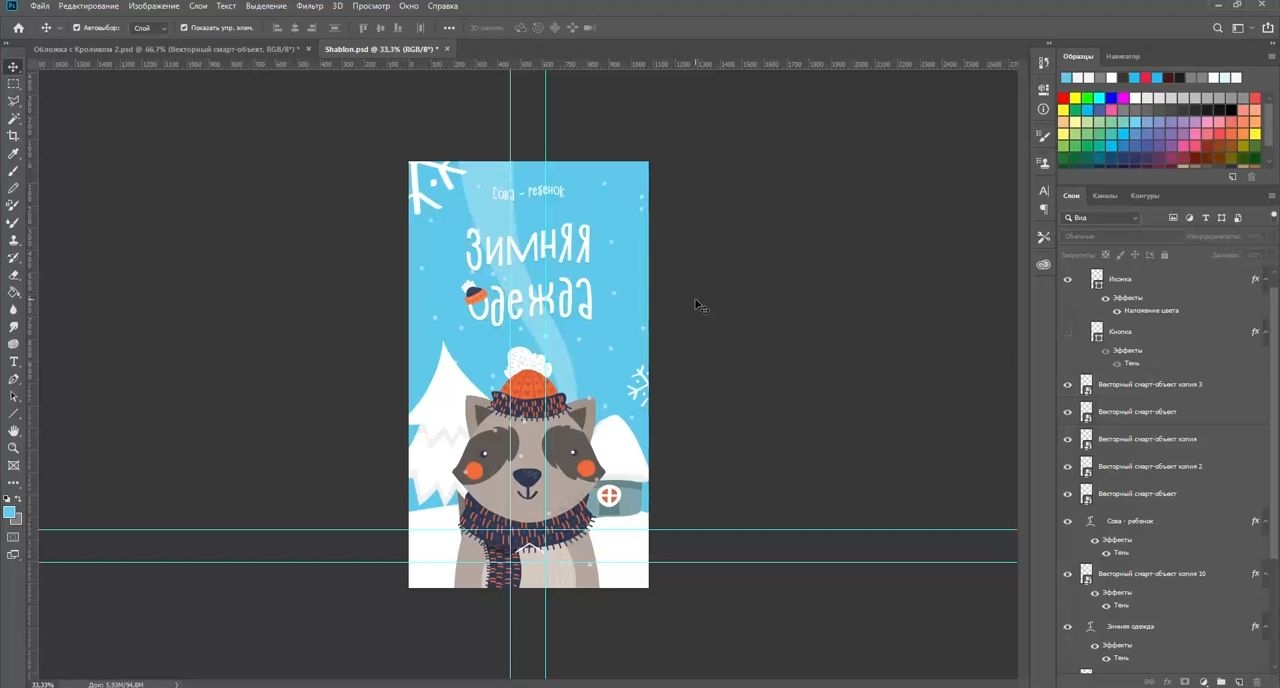Open the Слой auto-select dropdown
The width and height of the screenshot is (1280, 688).
tap(150, 28)
